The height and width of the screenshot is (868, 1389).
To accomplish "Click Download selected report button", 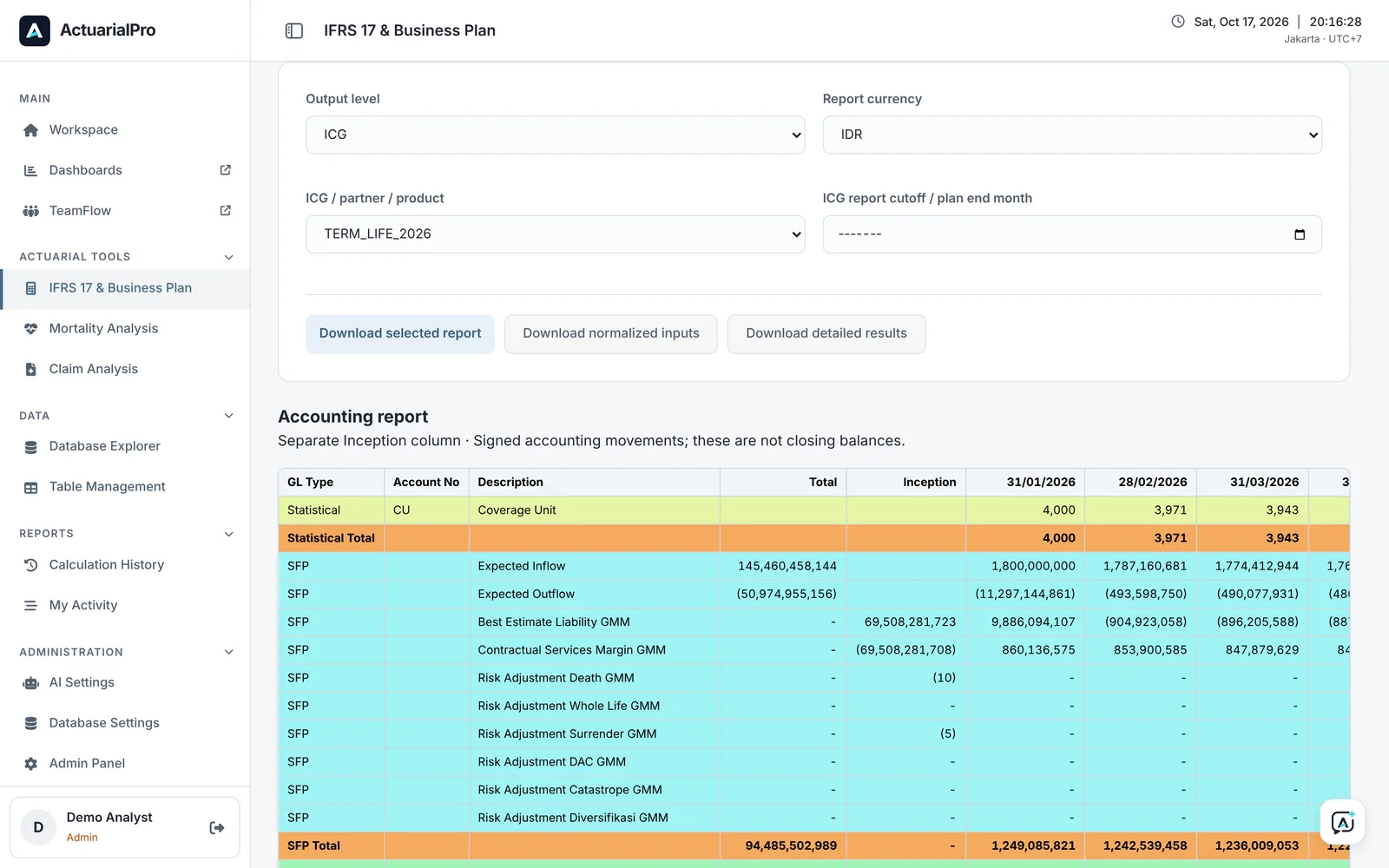I will 400,334.
